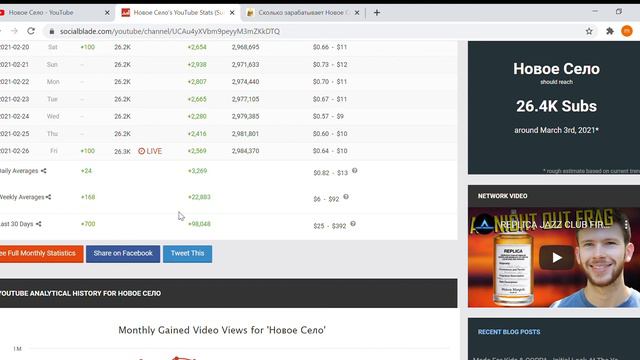Click Share on Facebook button
Viewport: 640px width, 360px height.
click(x=123, y=253)
